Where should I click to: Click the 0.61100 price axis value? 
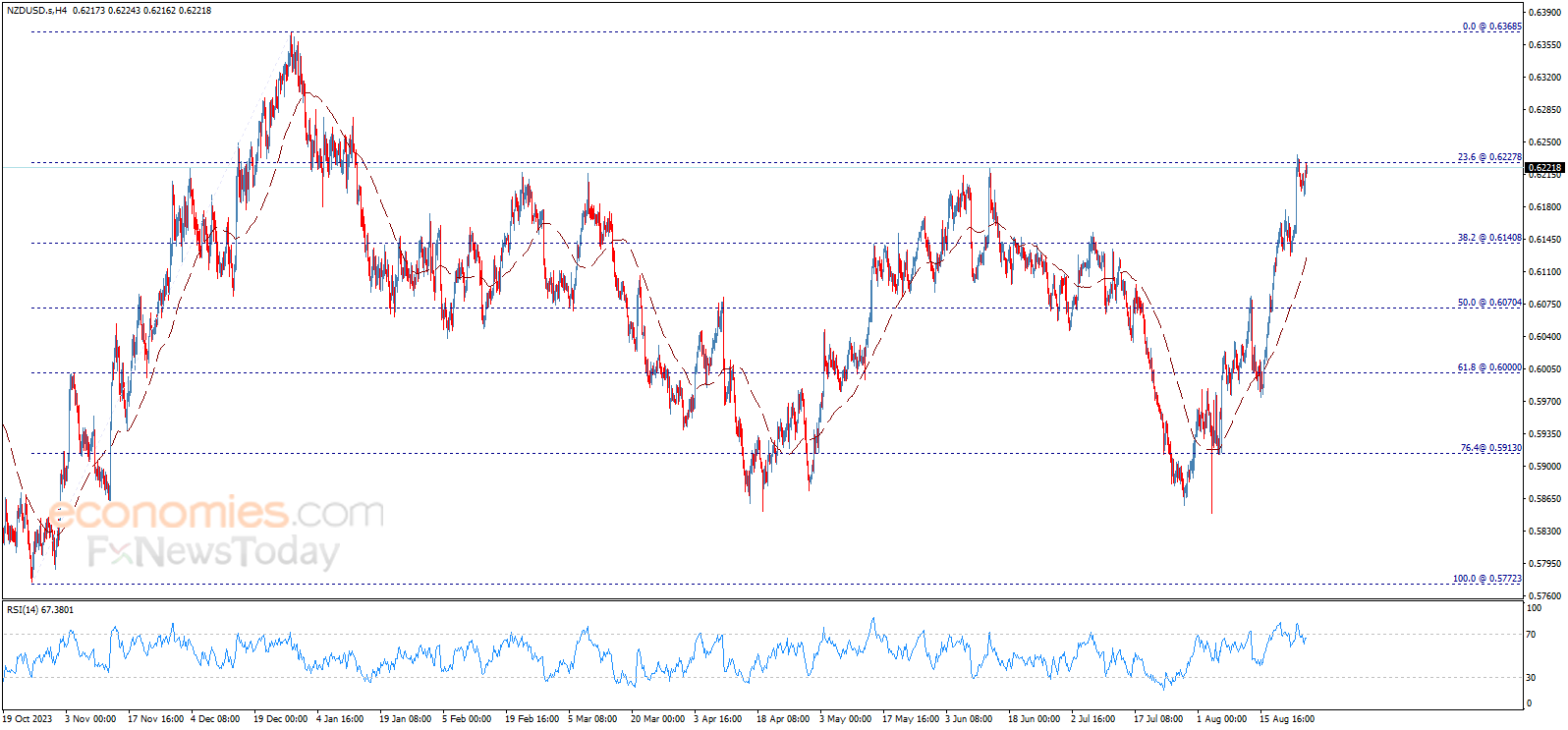[1546, 271]
